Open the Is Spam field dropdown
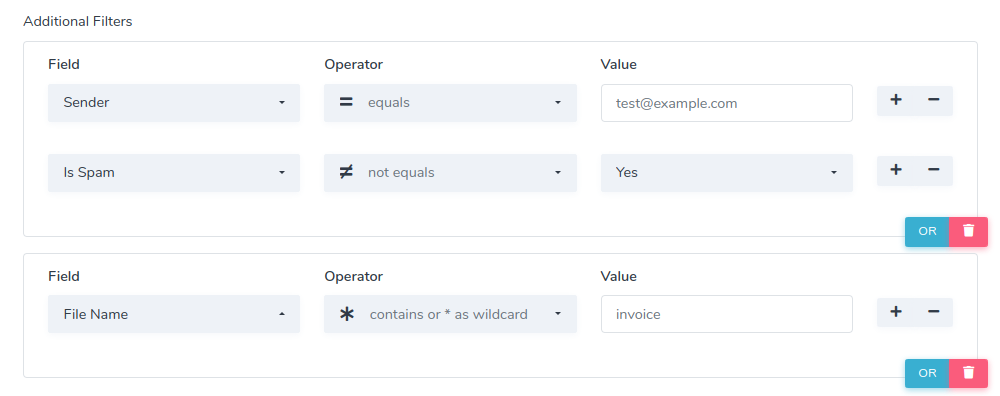 pyautogui.click(x=173, y=173)
